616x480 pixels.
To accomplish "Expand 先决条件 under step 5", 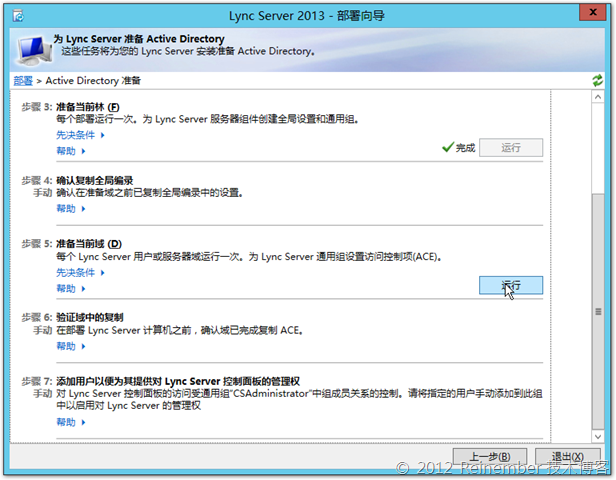I will (x=80, y=273).
